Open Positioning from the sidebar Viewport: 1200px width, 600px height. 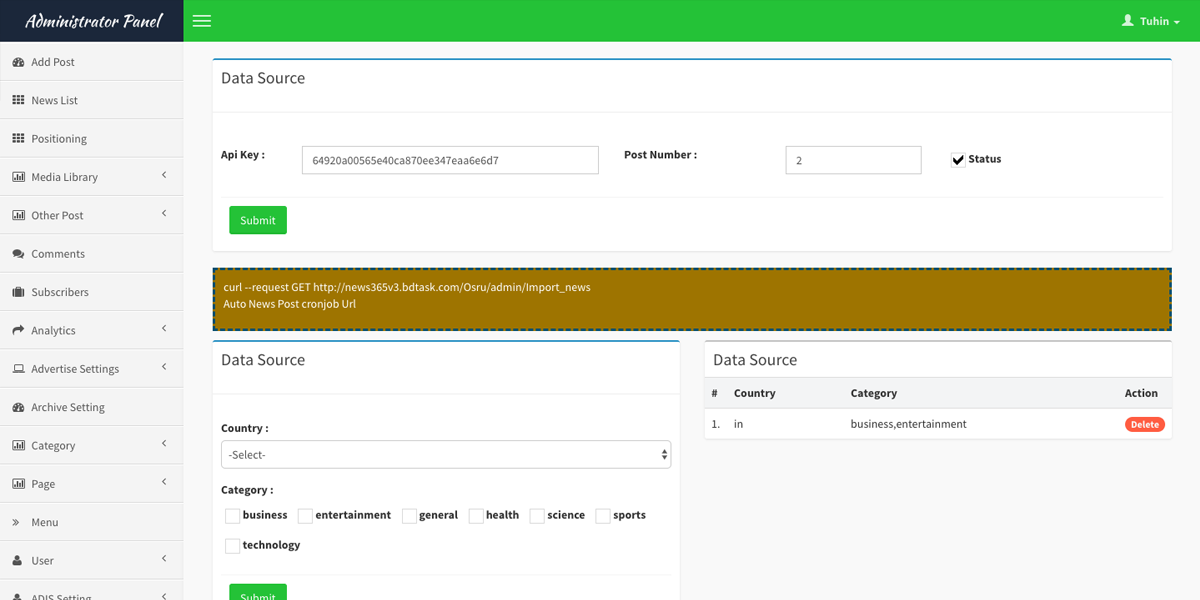[x=58, y=139]
